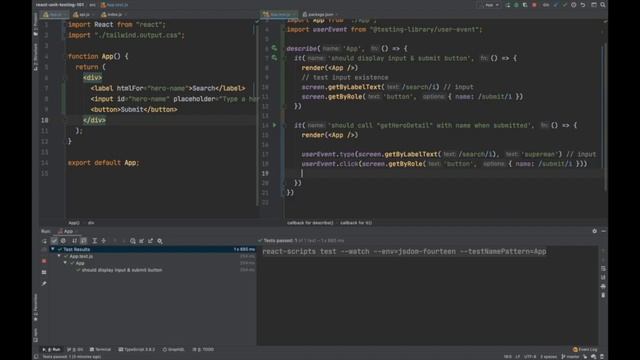Rerun tests using left rerun icon

click(x=44, y=241)
